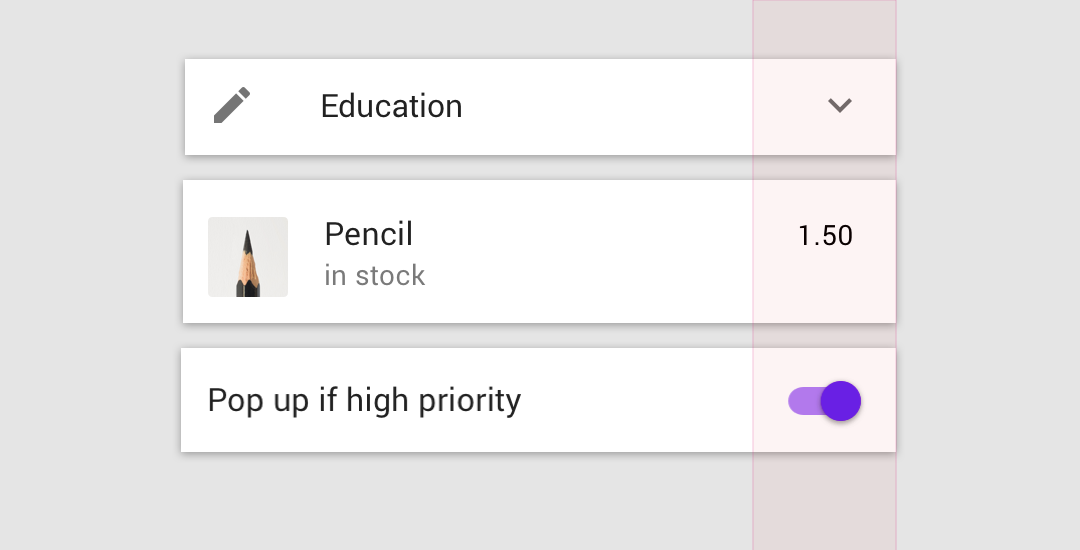Screen dimensions: 1080x550
Task: Click the dark purple toggle knob
Action: 841,401
